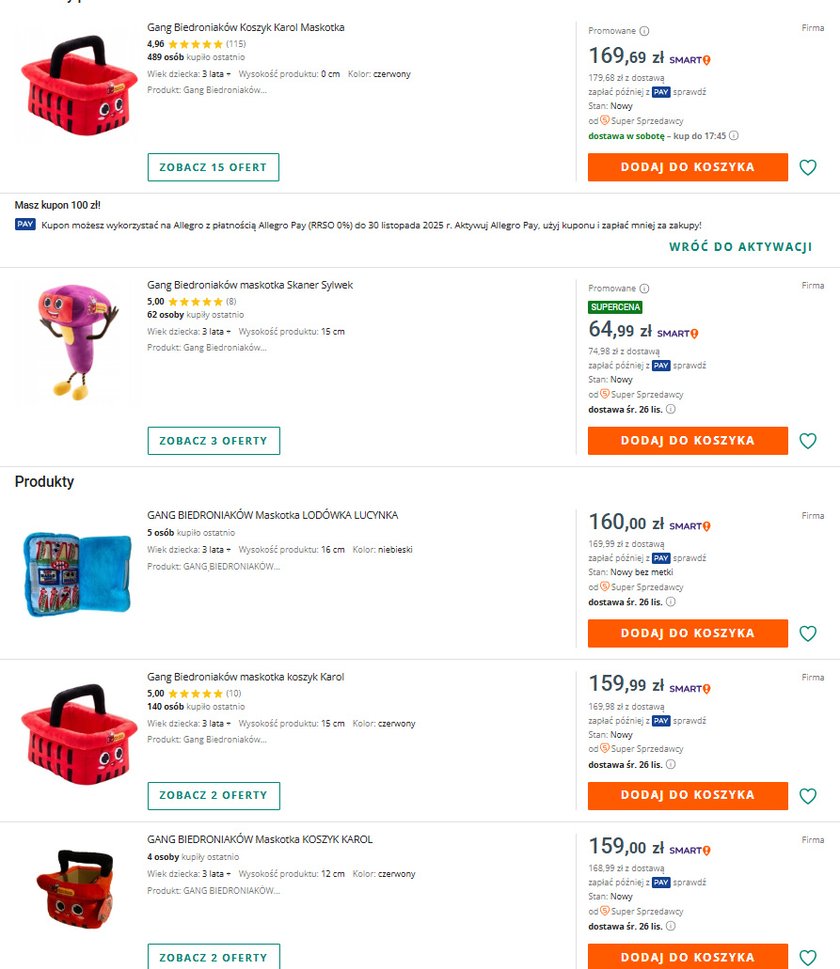
Task: Add Skaner Sylwek to cart
Action: tap(688, 441)
